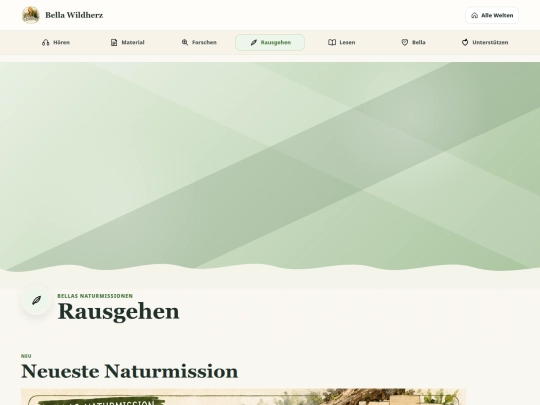Go to the Forschen tab label
Screen dimensions: 540x405
pyautogui.click(x=204, y=42)
